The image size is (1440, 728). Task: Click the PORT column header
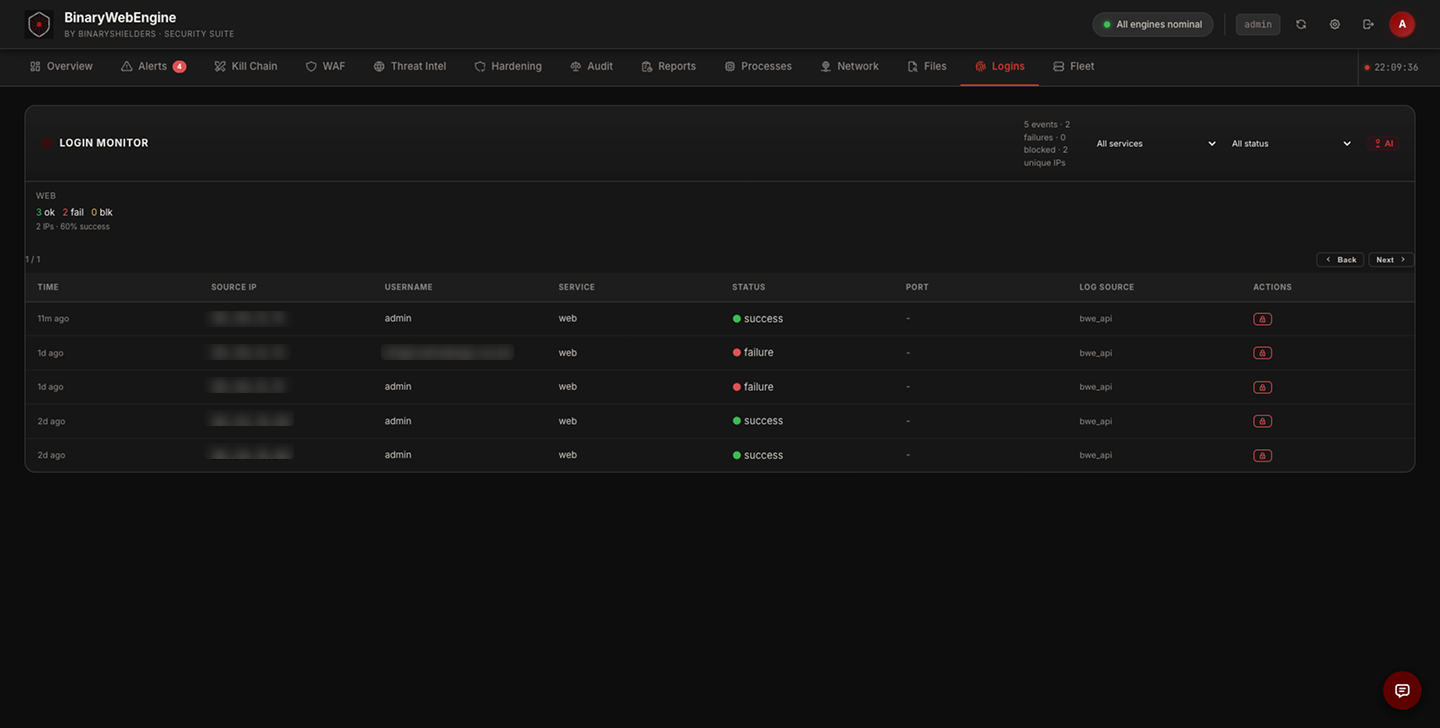(917, 287)
